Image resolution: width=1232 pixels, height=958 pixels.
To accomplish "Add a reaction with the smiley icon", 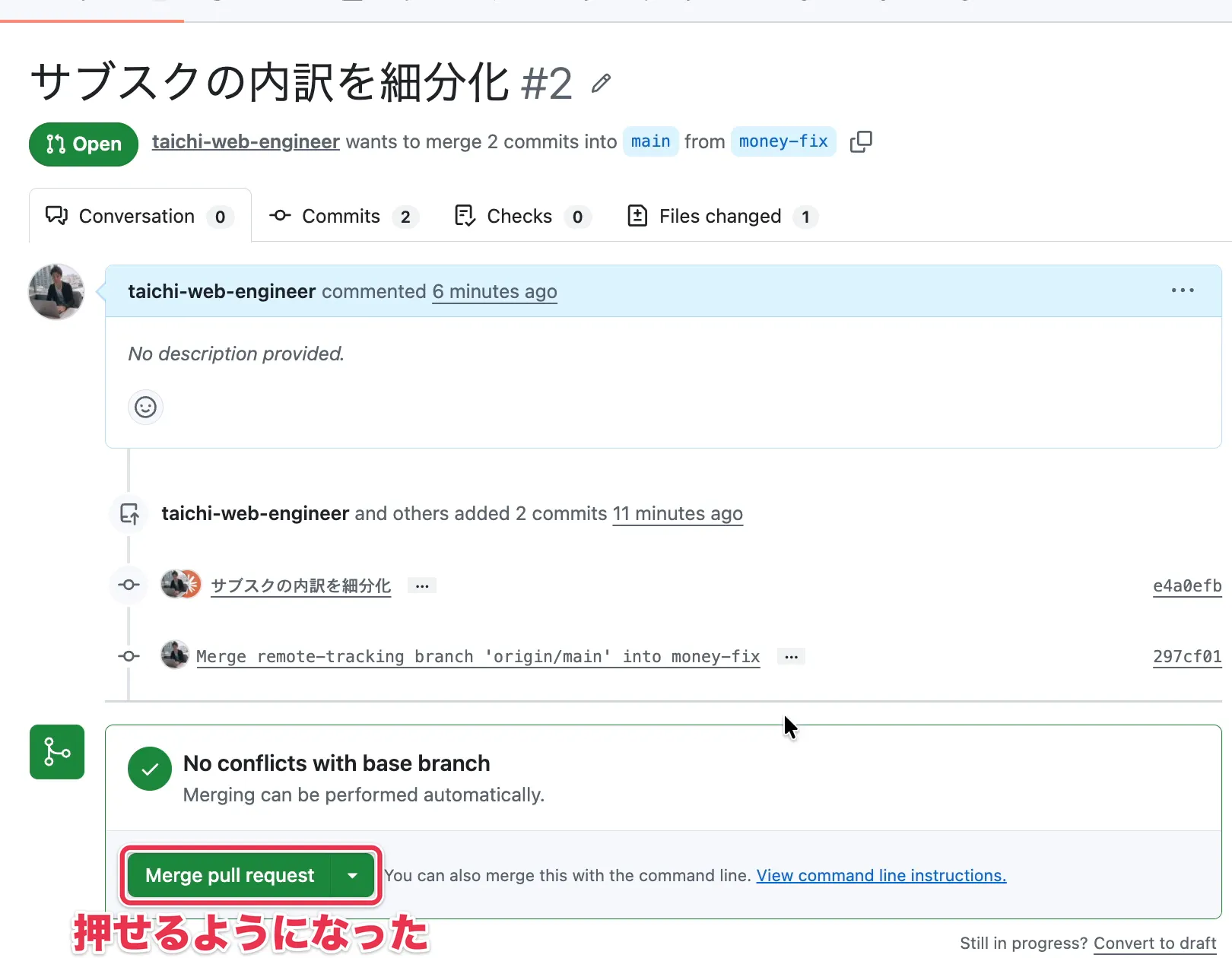I will (145, 407).
